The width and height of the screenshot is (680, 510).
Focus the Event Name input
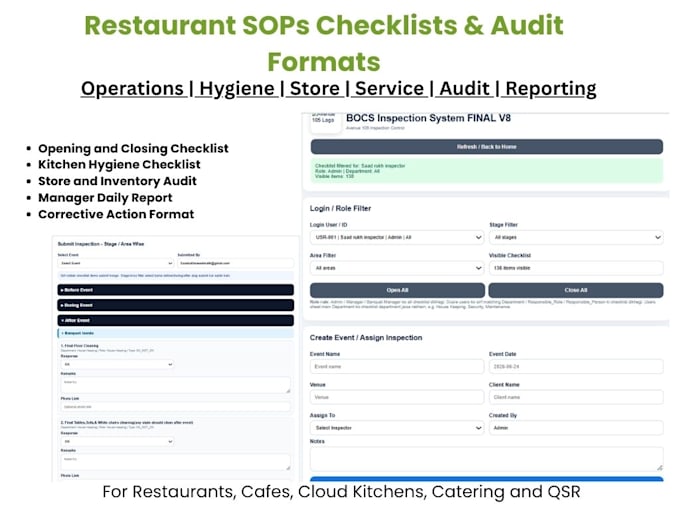pyautogui.click(x=397, y=366)
